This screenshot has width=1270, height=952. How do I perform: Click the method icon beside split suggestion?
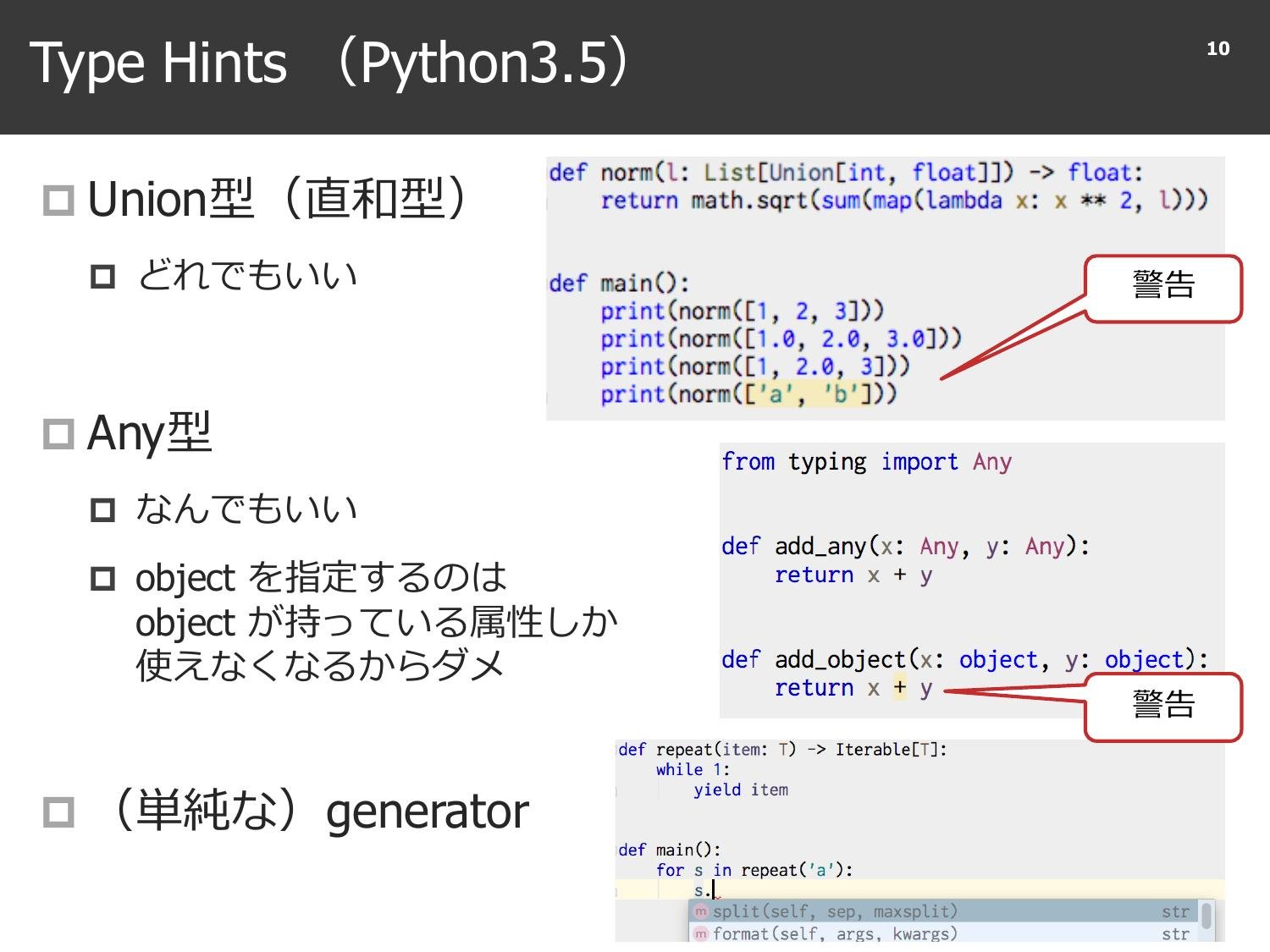pyautogui.click(x=699, y=911)
